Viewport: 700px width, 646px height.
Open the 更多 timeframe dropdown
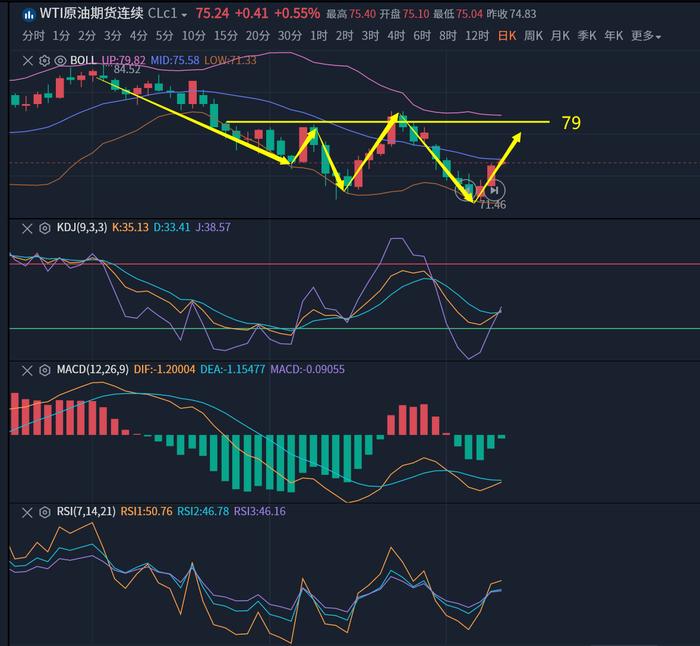coord(645,36)
